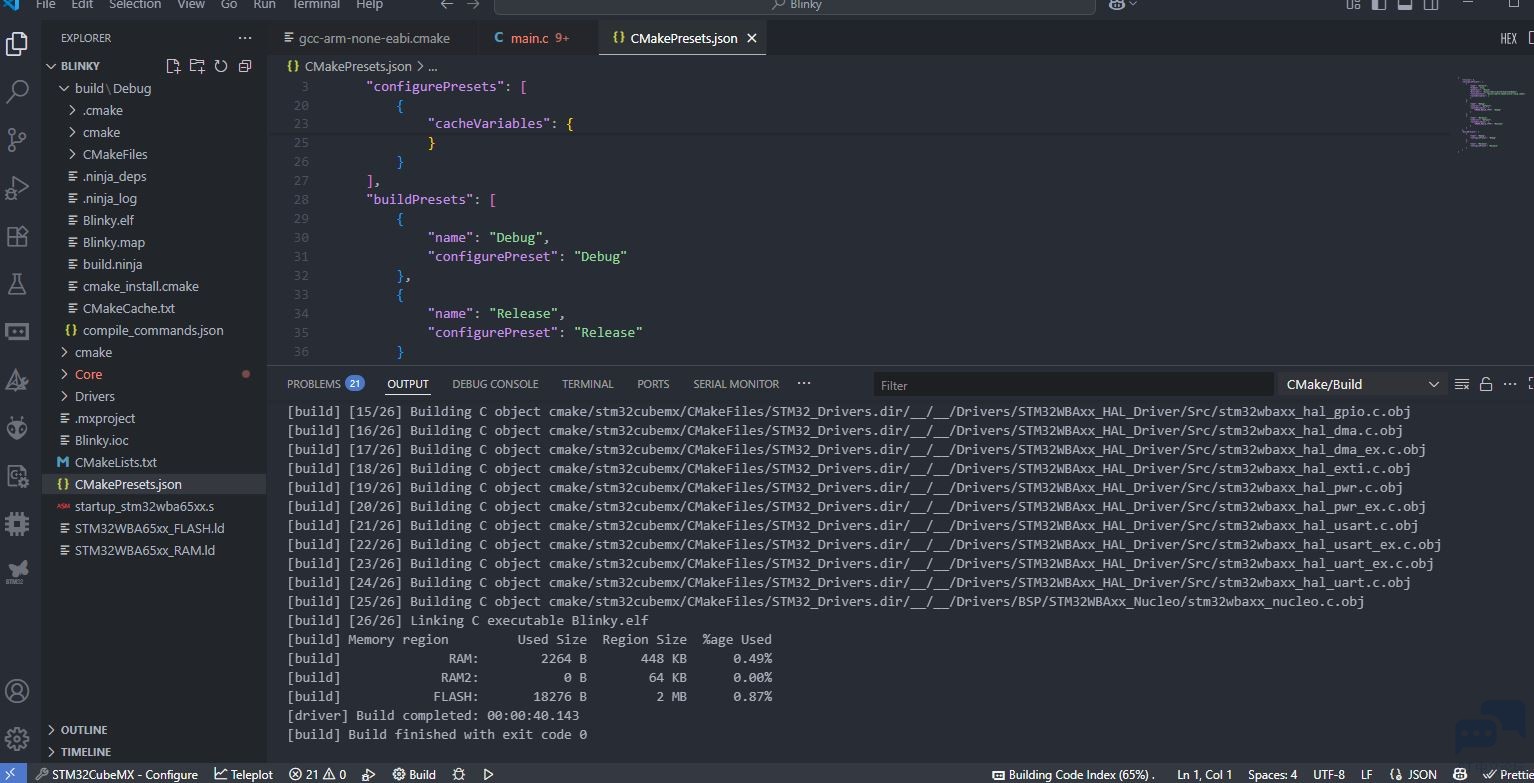1534x783 pixels.
Task: Click the UTF-8 encoding indicator
Action: (x=1328, y=774)
